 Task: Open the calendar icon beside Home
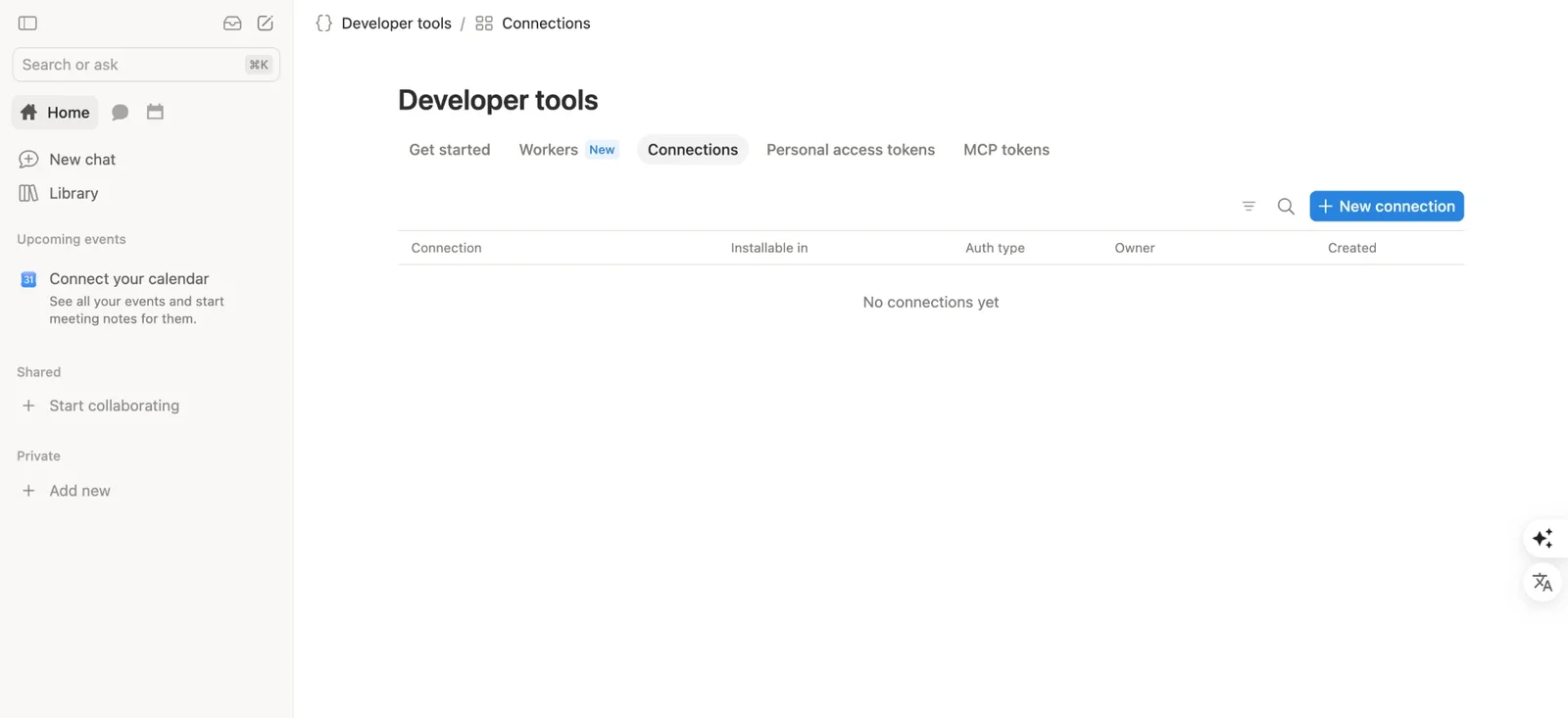coord(155,112)
